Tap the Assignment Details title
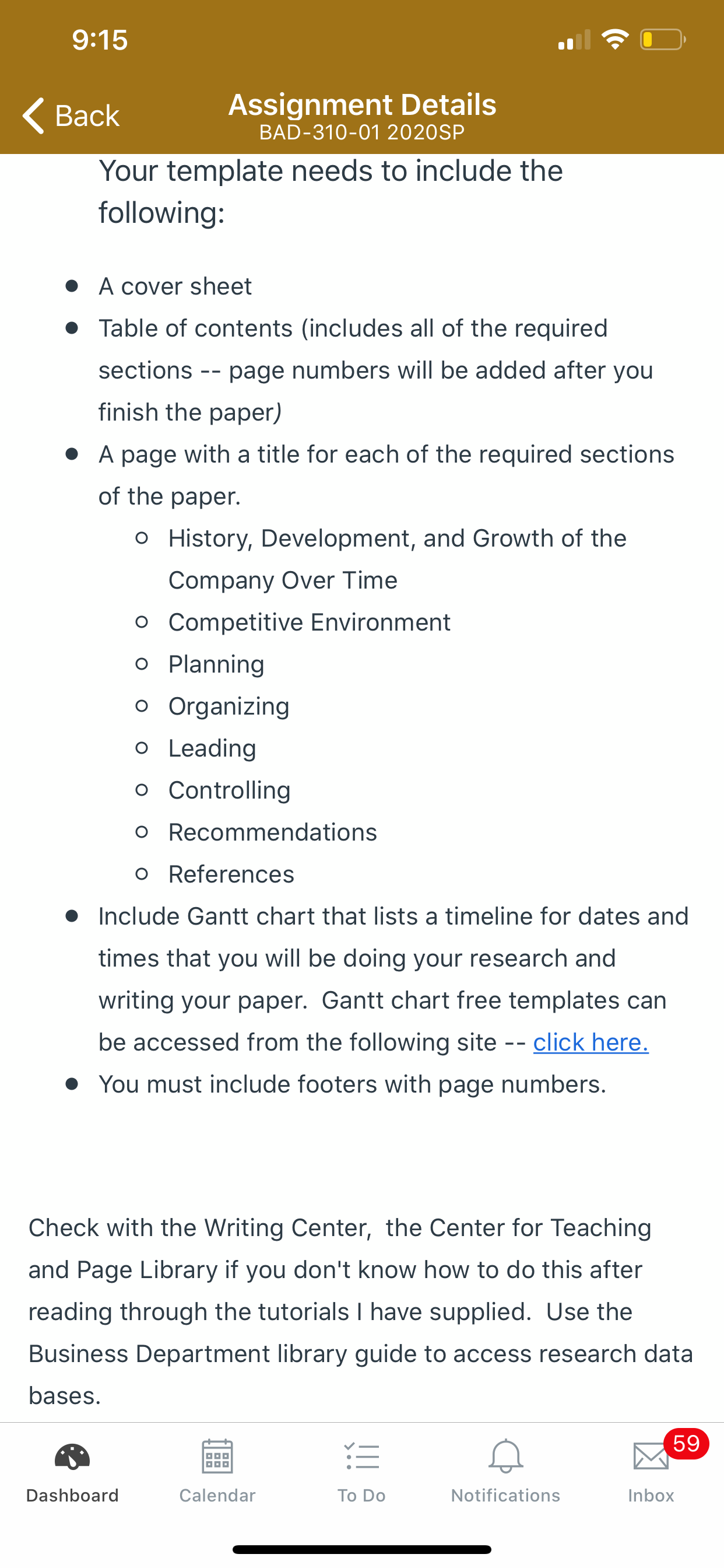This screenshot has width=724, height=1568. (362, 104)
